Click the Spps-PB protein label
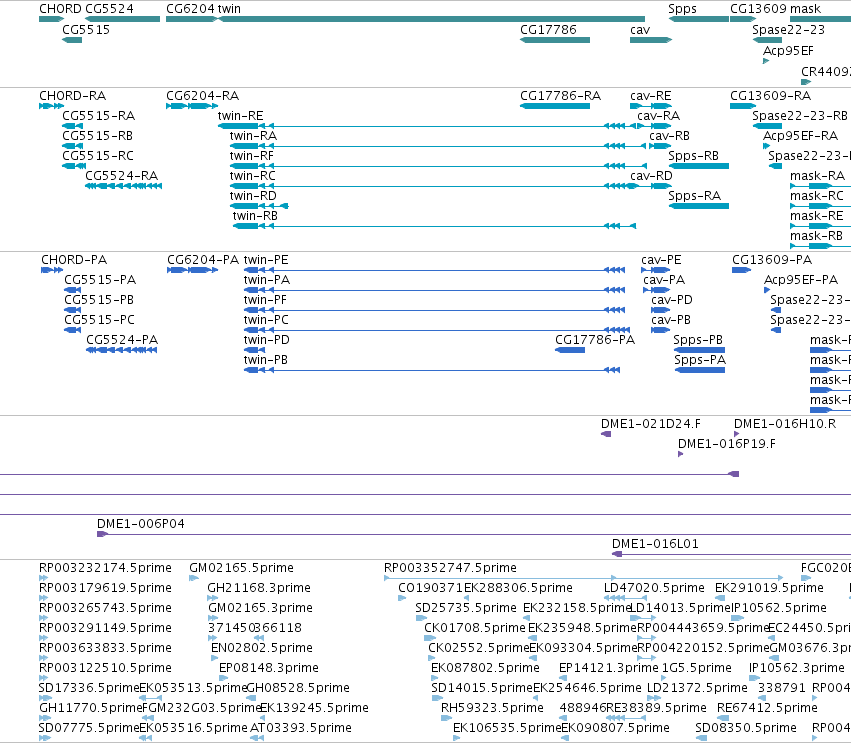 tap(698, 340)
